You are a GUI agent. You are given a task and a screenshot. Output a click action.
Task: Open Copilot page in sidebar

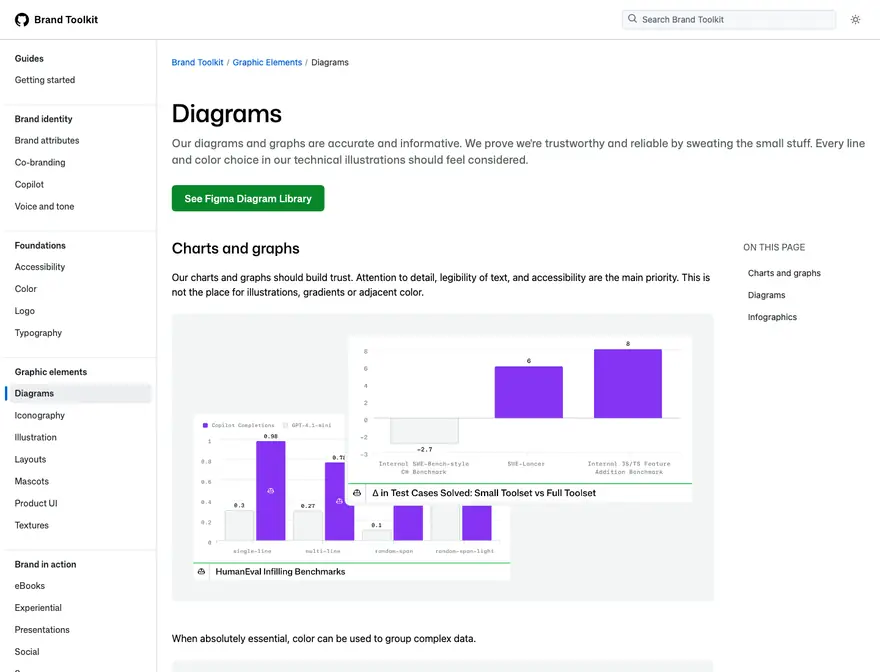(29, 184)
